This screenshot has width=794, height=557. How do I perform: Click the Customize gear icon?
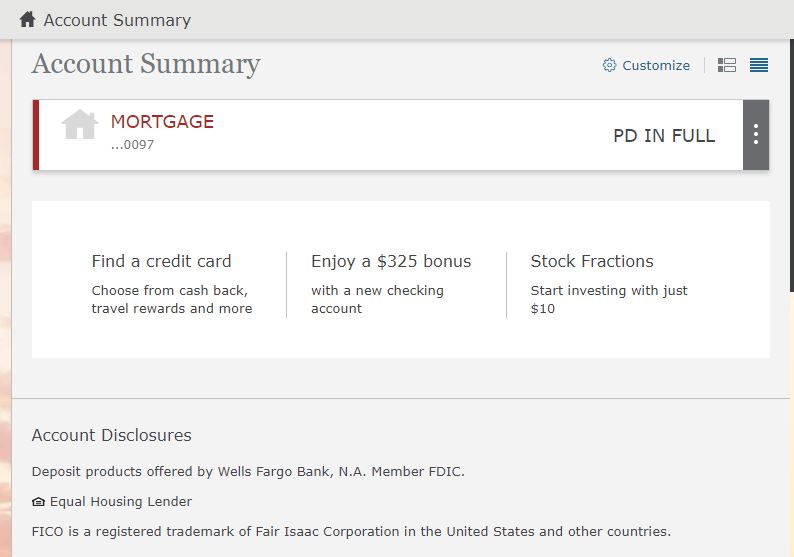[x=609, y=65]
